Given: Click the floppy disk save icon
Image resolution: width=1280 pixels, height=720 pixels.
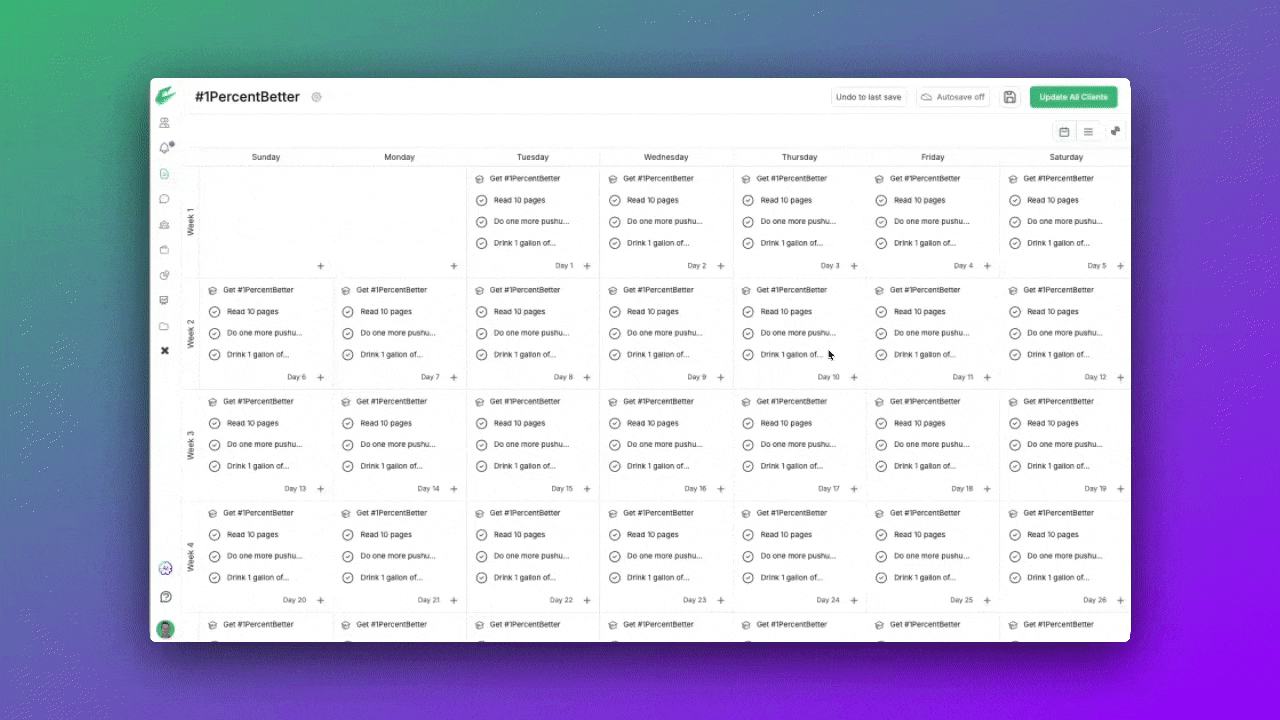Looking at the screenshot, I should coord(1009,97).
